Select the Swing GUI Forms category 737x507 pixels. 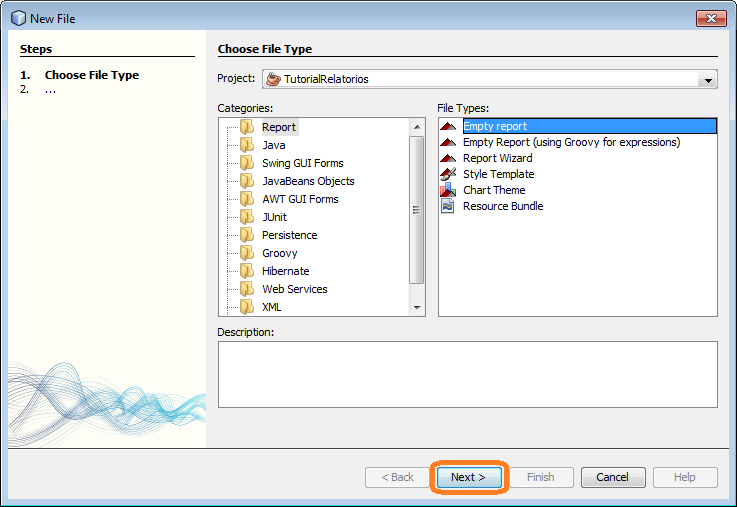coord(302,163)
